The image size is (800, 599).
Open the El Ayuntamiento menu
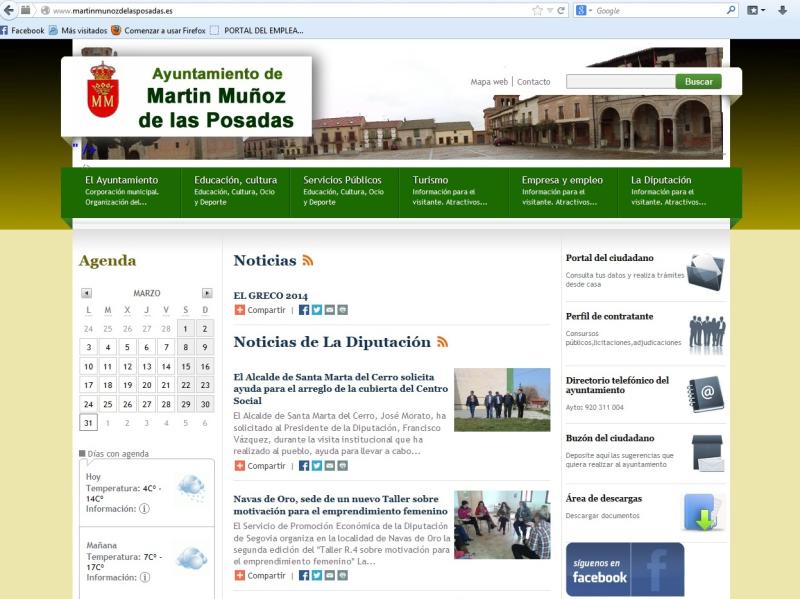(x=121, y=180)
